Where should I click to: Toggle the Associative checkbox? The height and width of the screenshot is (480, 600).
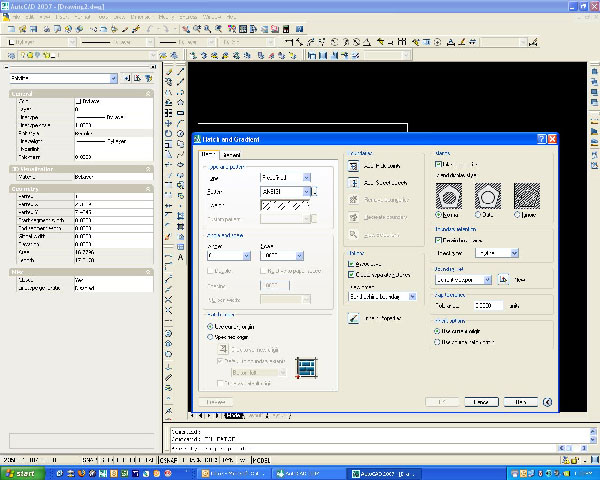349,265
